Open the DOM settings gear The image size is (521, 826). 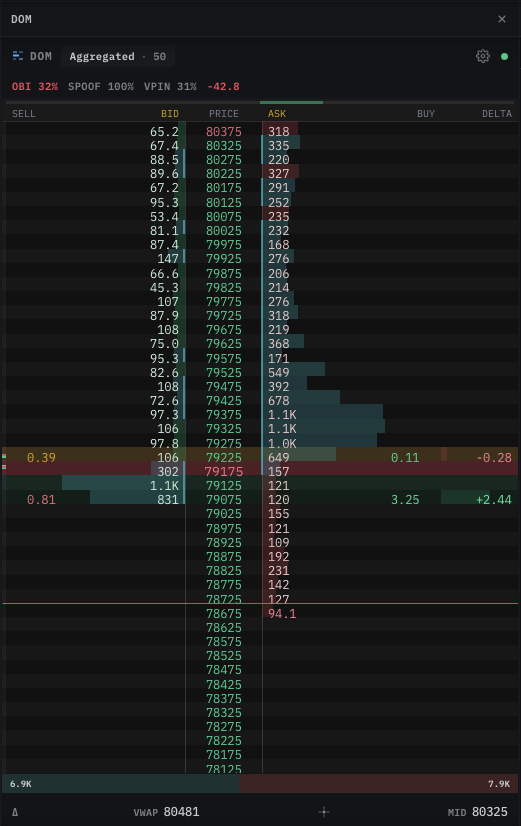coord(483,56)
